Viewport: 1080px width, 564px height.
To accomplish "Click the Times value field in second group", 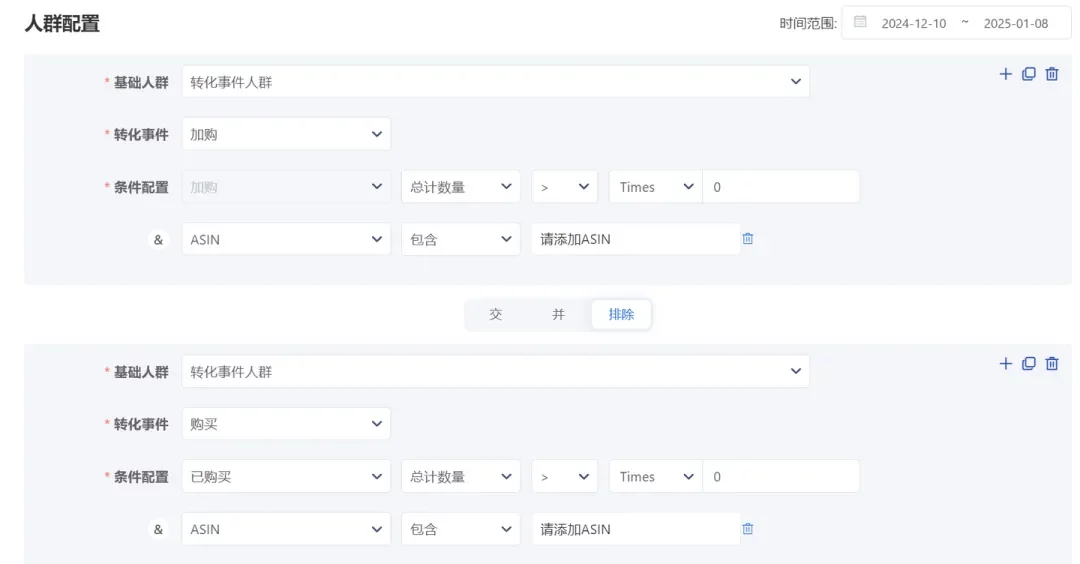I will (780, 477).
